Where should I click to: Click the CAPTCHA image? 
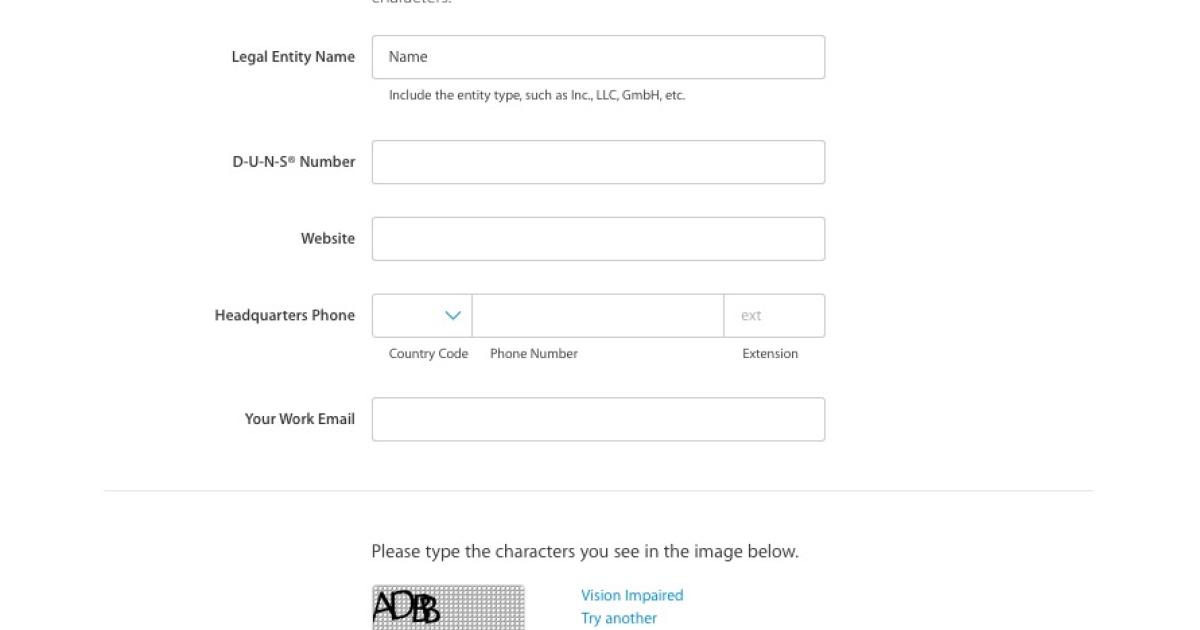(448, 607)
